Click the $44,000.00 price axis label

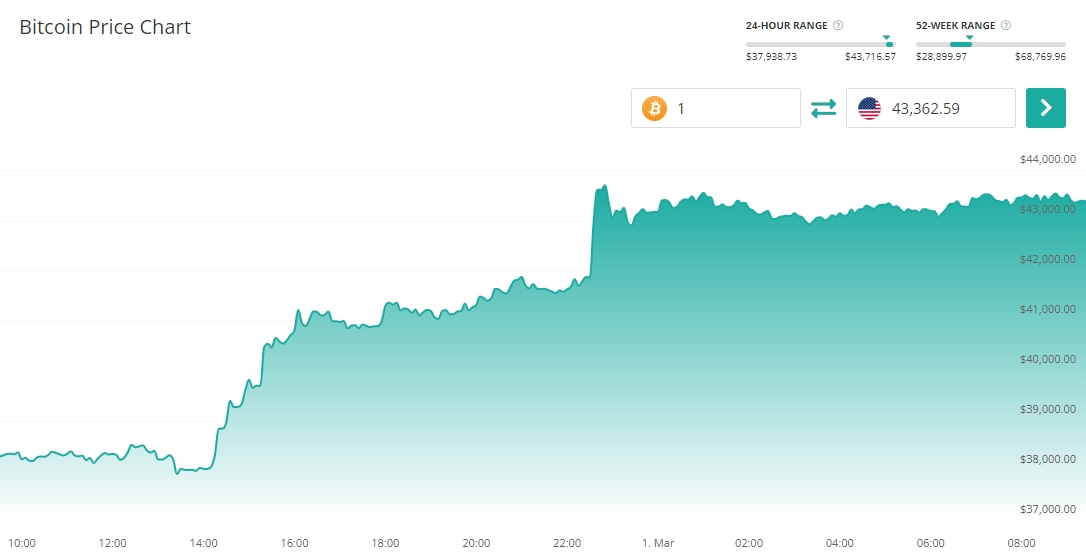(1047, 159)
